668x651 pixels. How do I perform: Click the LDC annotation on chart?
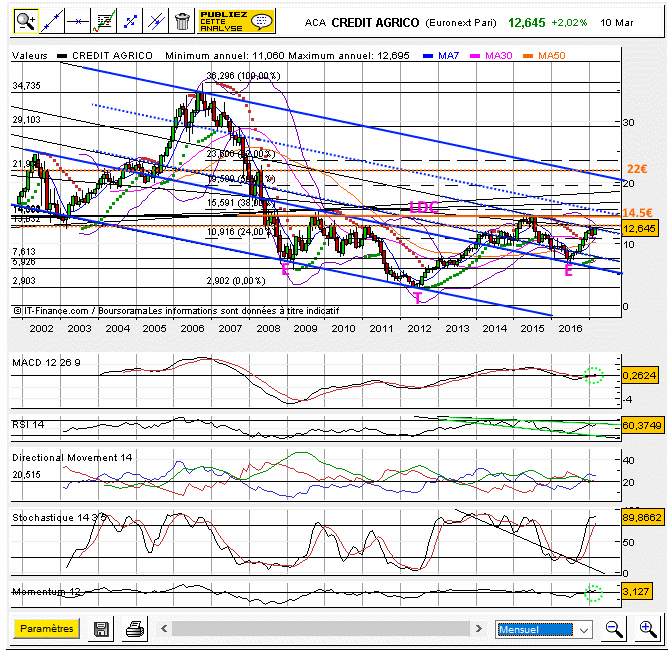coord(423,207)
